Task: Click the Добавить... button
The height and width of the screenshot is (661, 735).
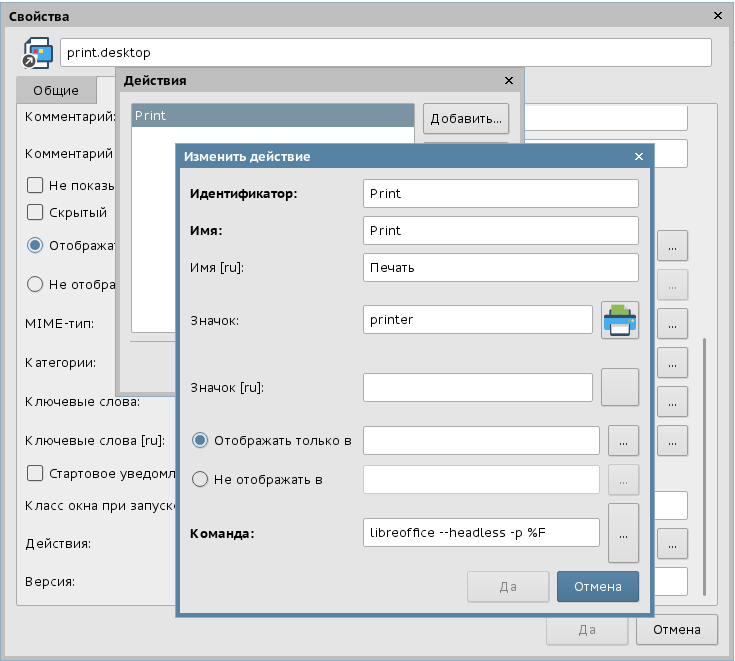Action: [x=466, y=119]
